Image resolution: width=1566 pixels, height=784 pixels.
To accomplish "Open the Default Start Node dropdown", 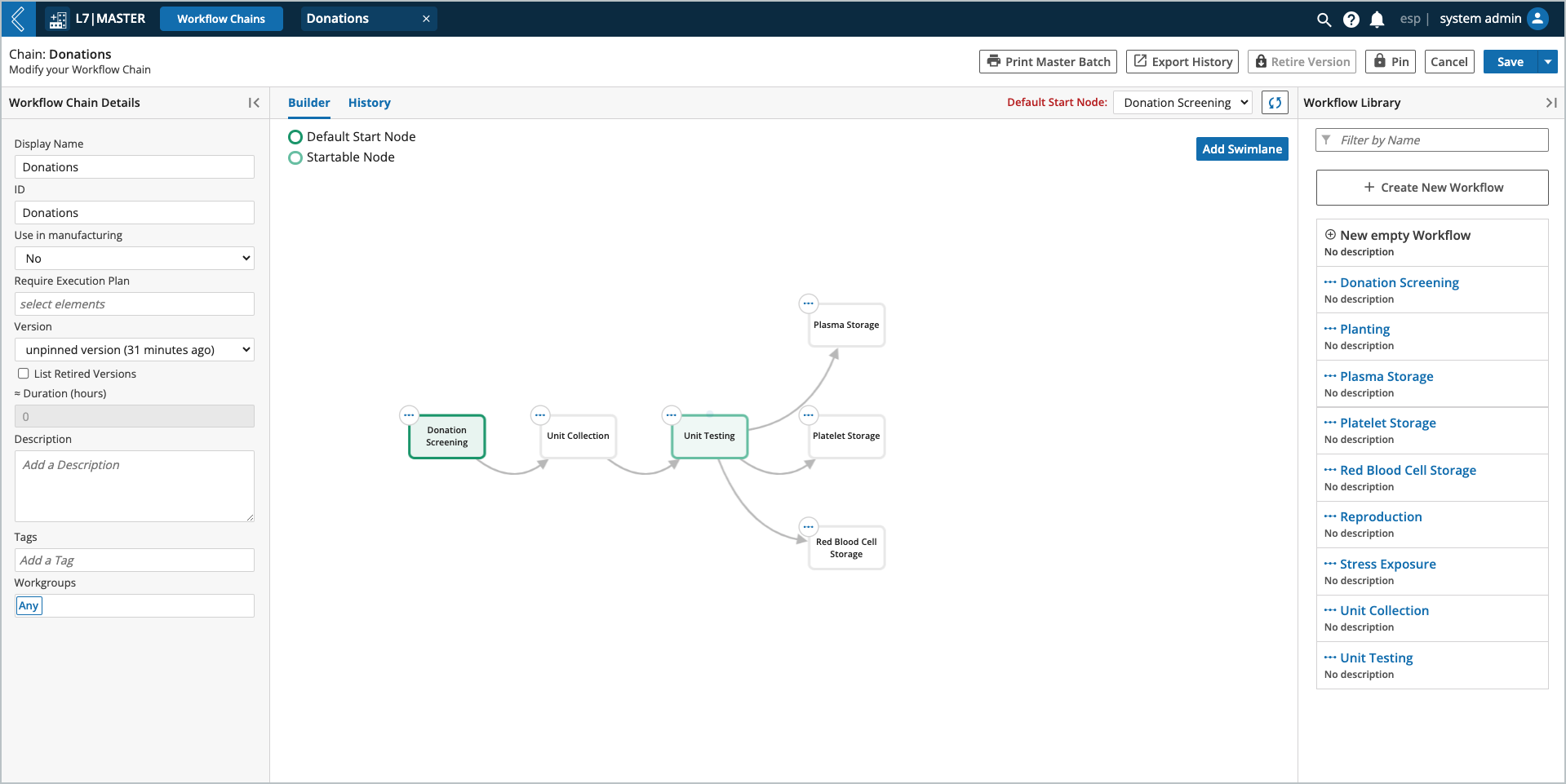I will 1182,103.
